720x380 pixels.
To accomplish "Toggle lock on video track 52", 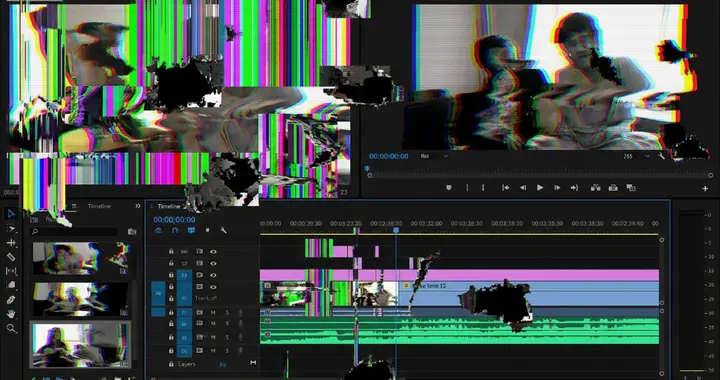I will (x=171, y=263).
